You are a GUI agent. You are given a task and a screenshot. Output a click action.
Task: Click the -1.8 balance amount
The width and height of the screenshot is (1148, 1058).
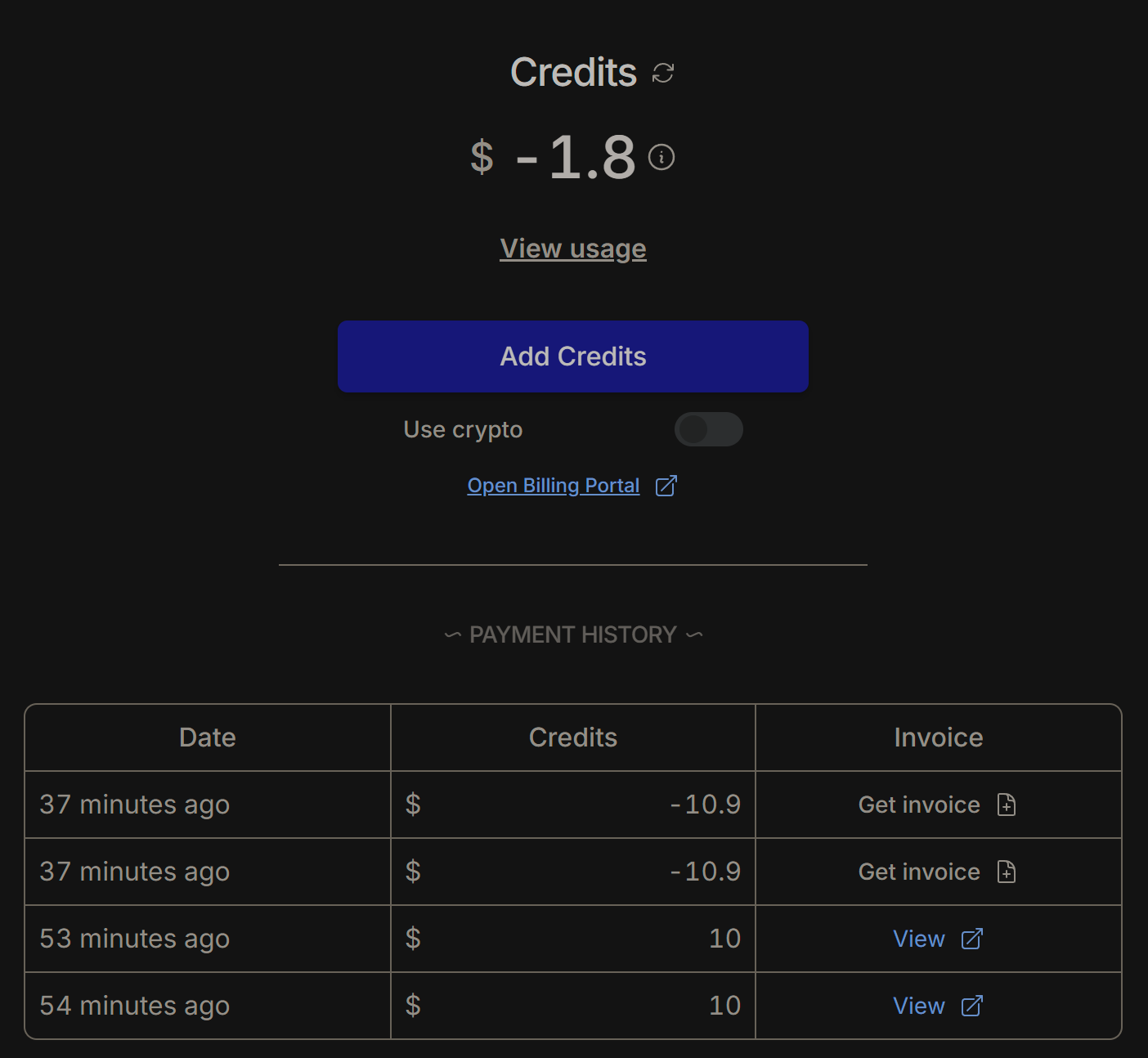point(576,157)
